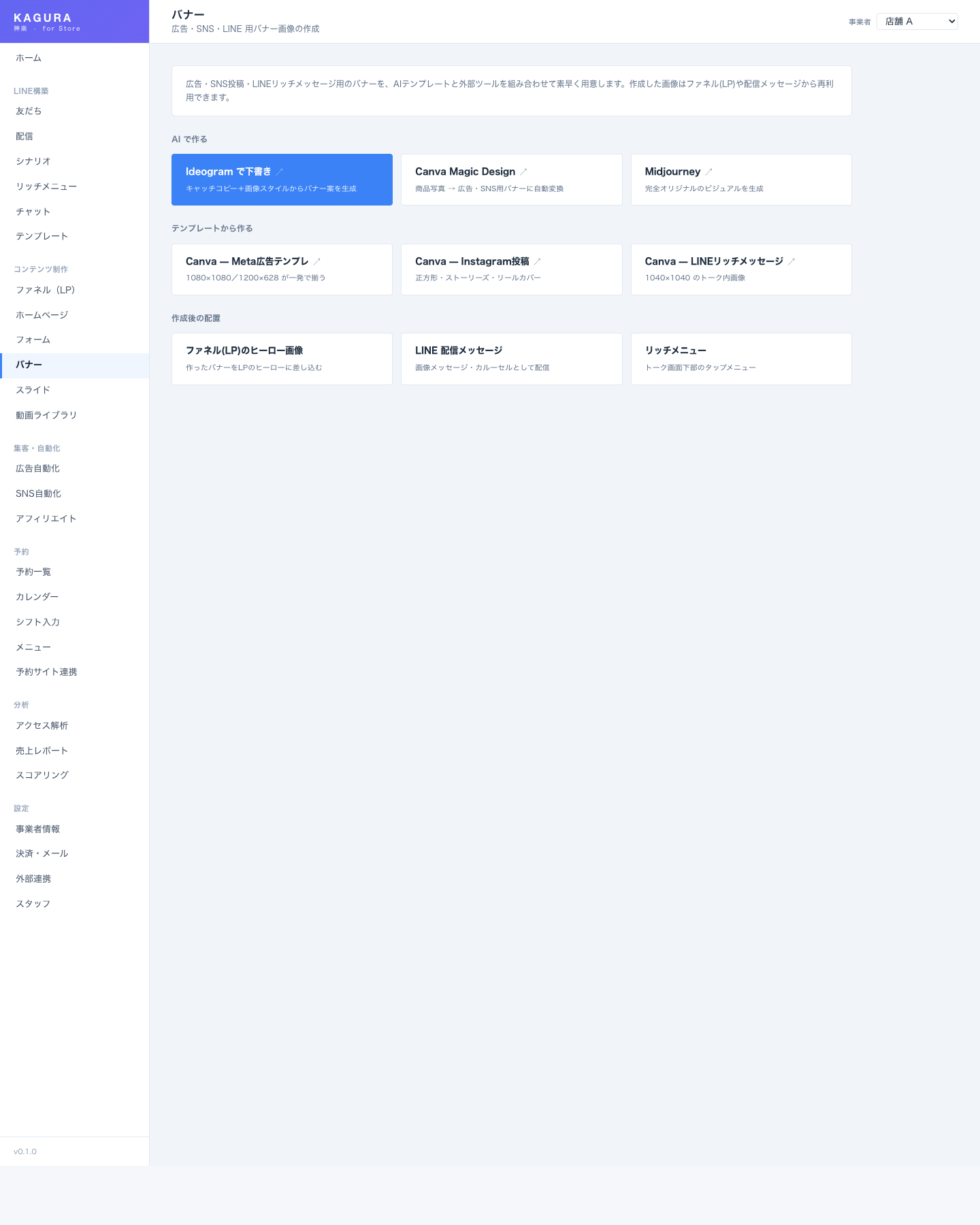Click arrow icon beside Canva — LINEリッチメッセージ
The image size is (980, 1225).
(x=791, y=261)
